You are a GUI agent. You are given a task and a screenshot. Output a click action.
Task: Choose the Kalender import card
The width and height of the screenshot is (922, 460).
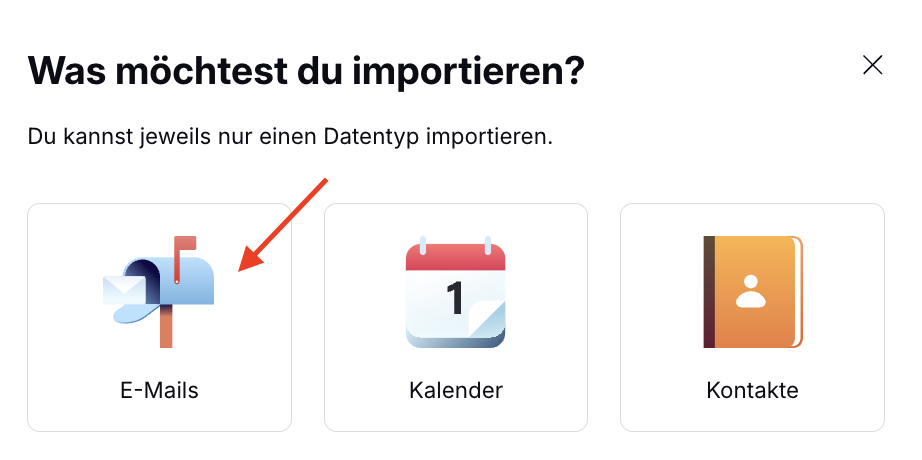tap(455, 317)
